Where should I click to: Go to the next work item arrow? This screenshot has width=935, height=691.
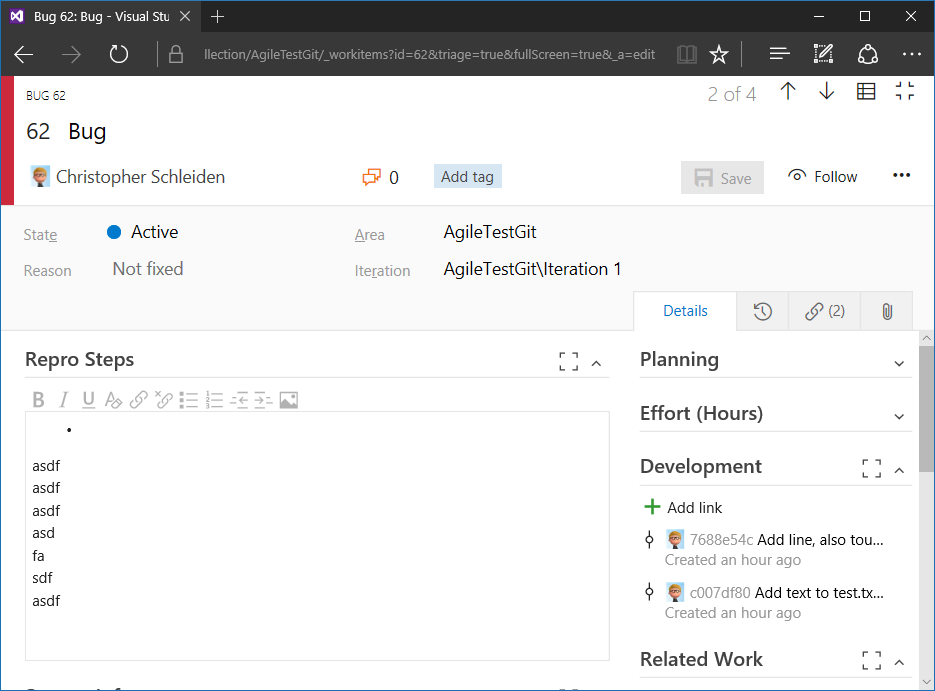(826, 91)
